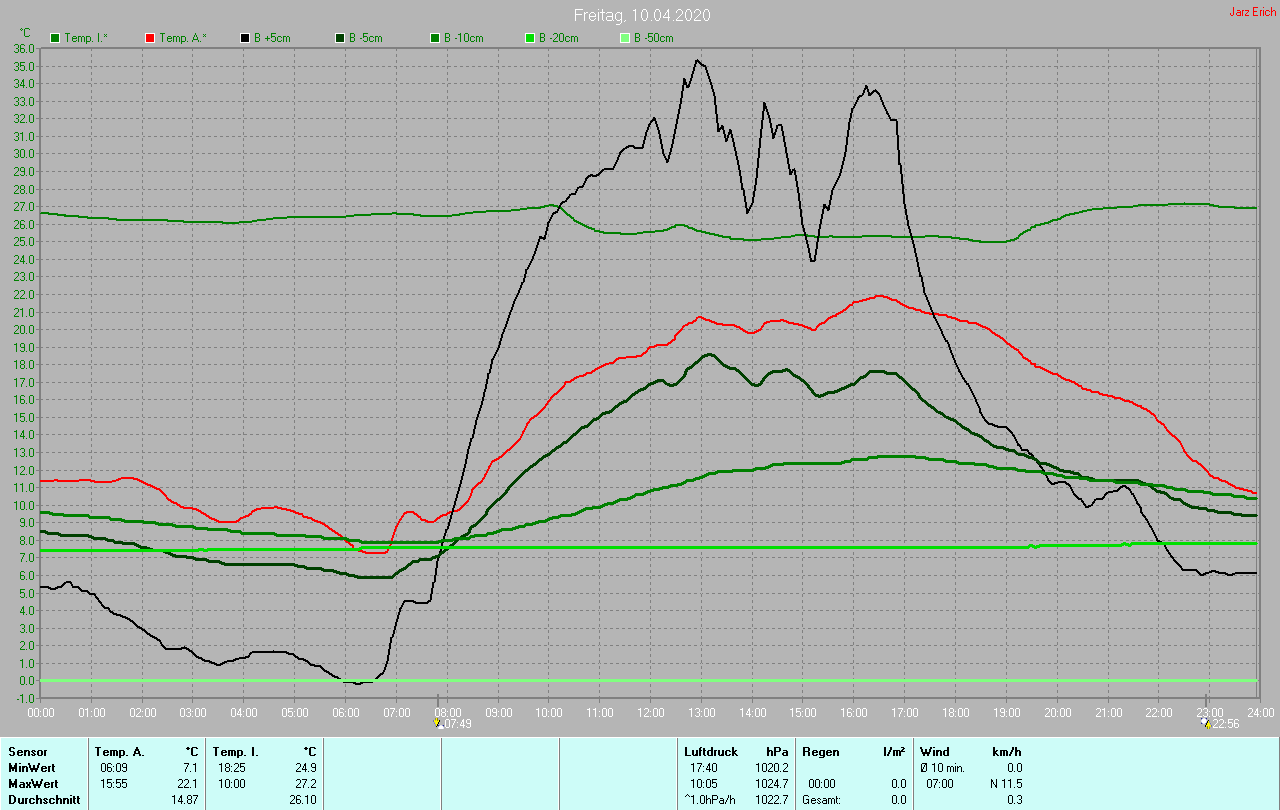Click the B -5cm dark green legend square

click(x=340, y=38)
